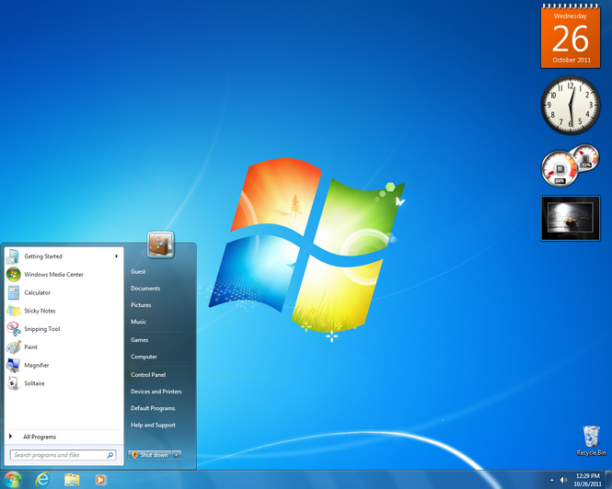Show hidden tray icons arrow

click(x=552, y=480)
